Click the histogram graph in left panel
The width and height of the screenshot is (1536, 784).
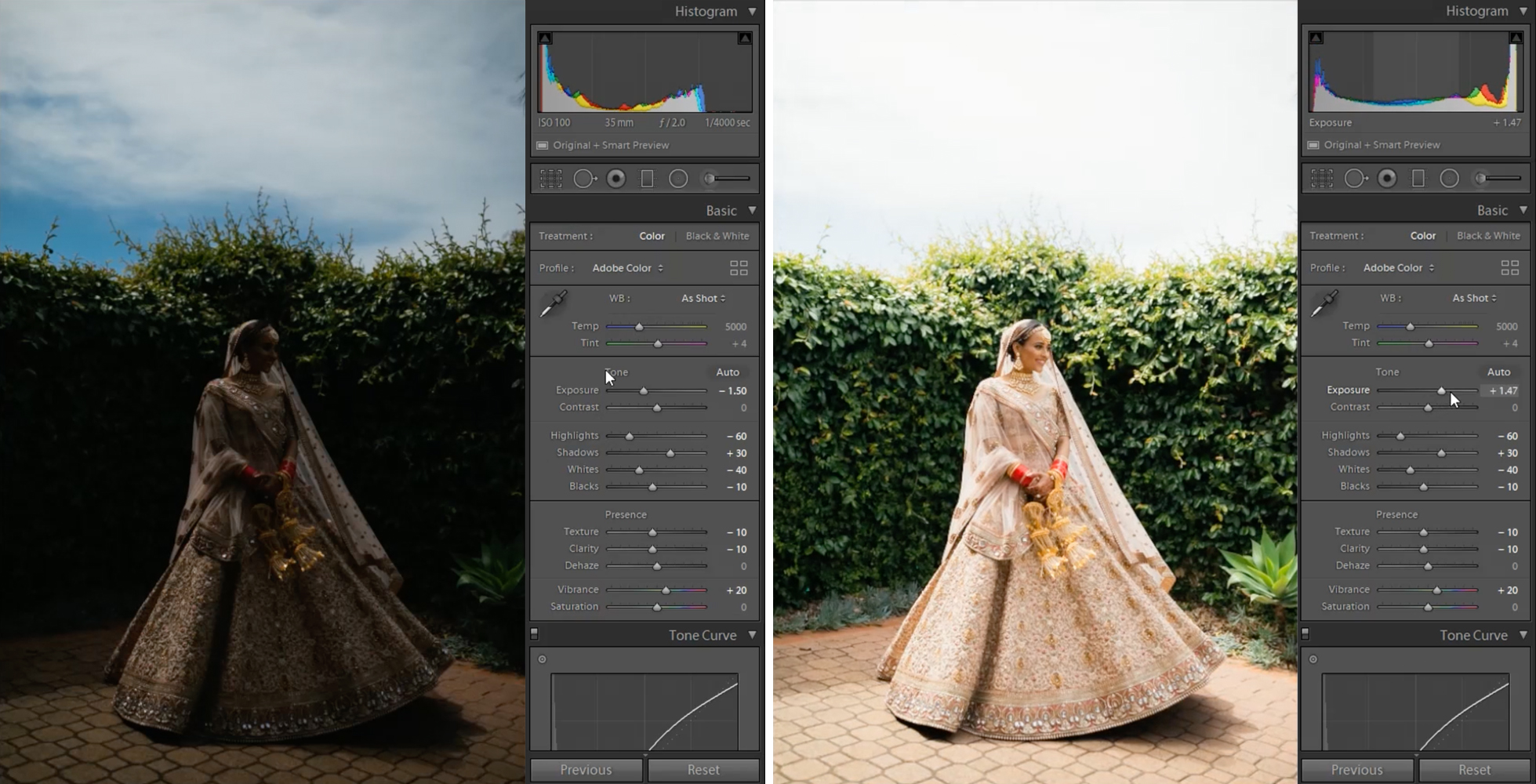pos(645,72)
